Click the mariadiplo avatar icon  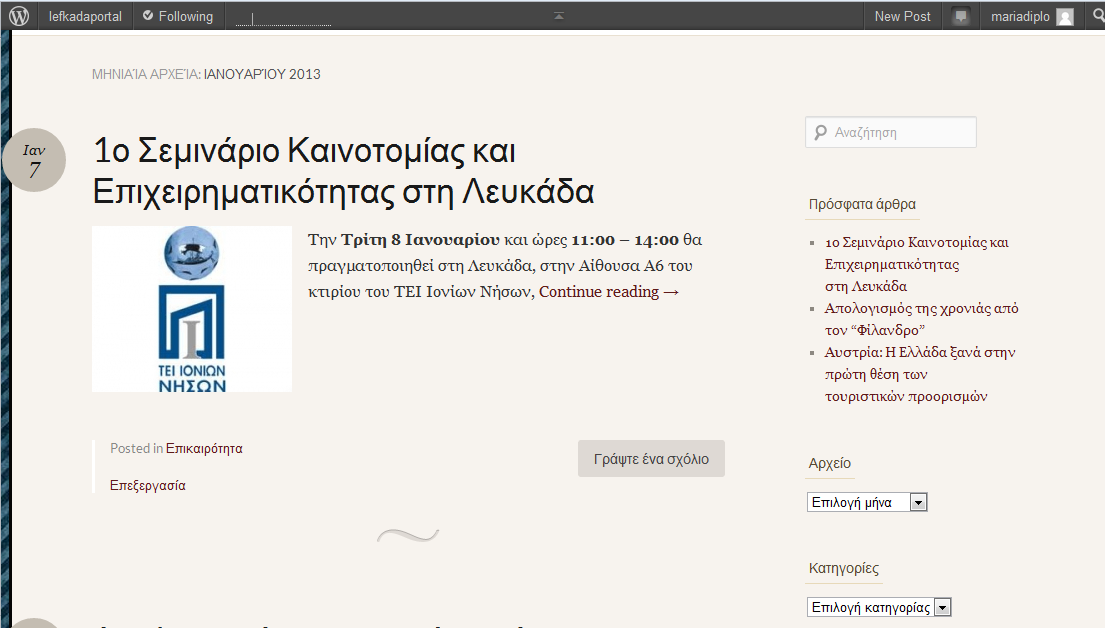(1065, 16)
